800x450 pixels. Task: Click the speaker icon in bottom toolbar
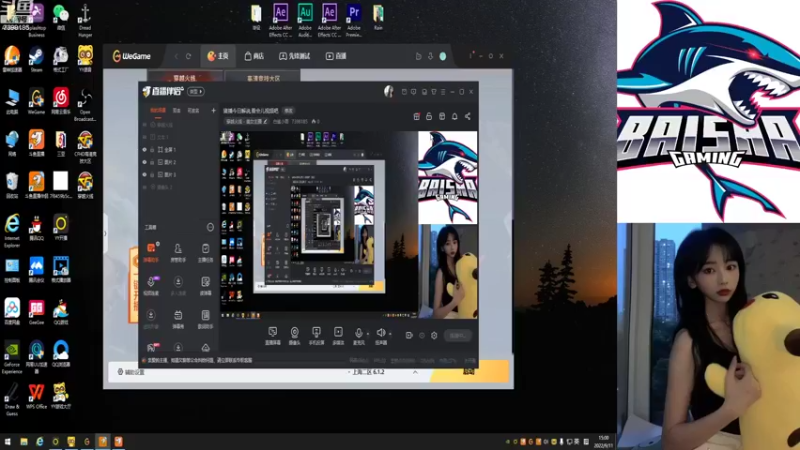381,333
